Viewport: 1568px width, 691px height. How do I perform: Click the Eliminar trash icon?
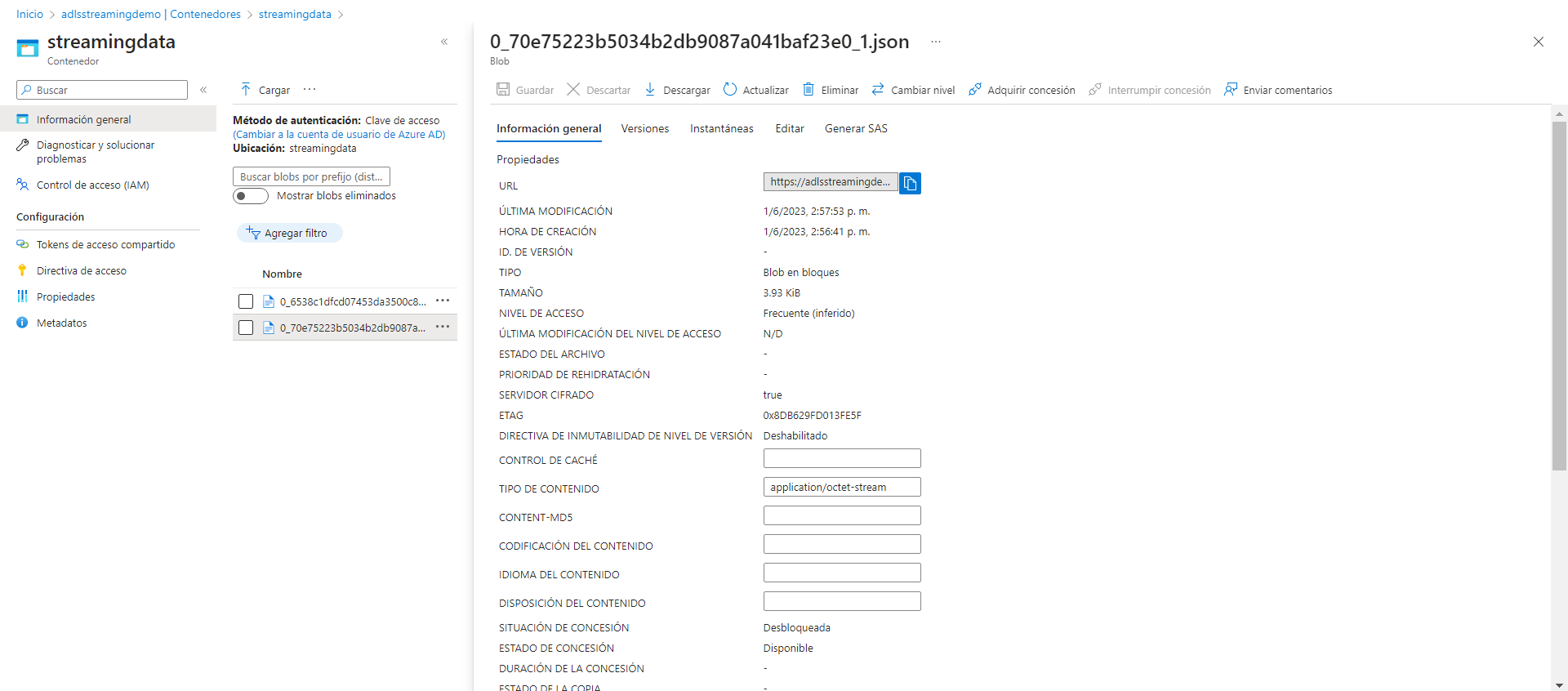[808, 90]
